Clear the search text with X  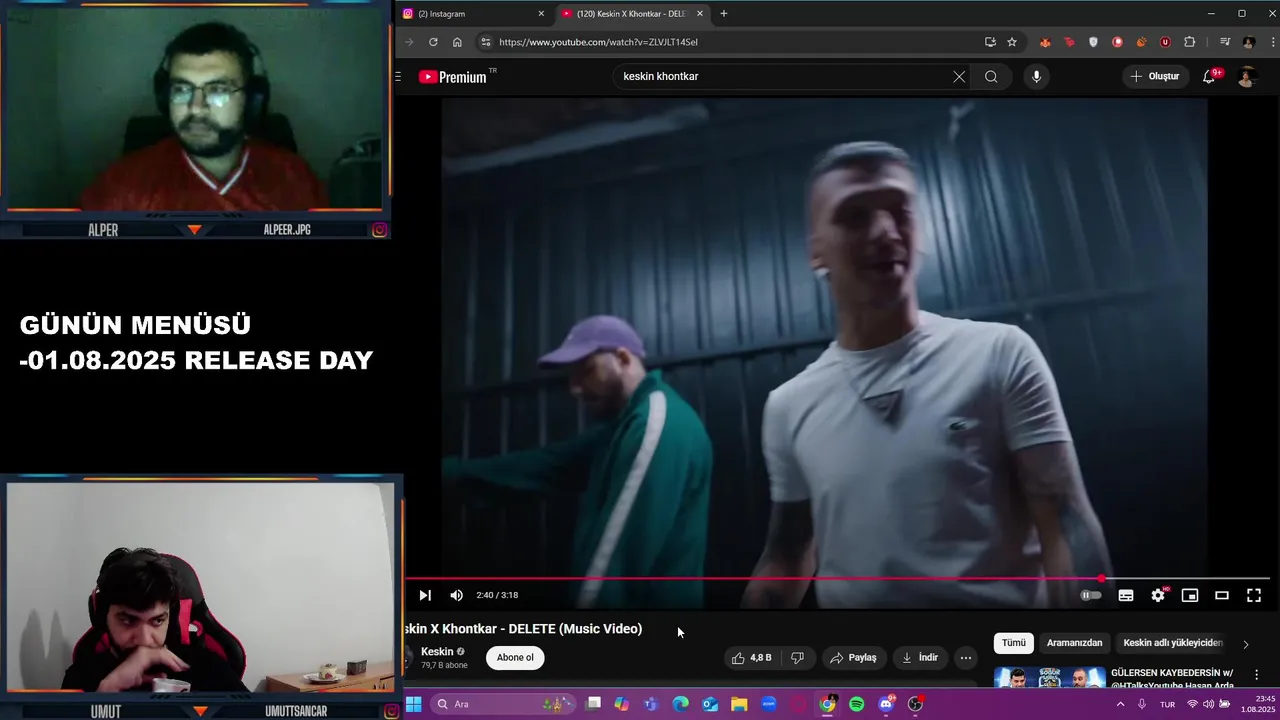959,76
